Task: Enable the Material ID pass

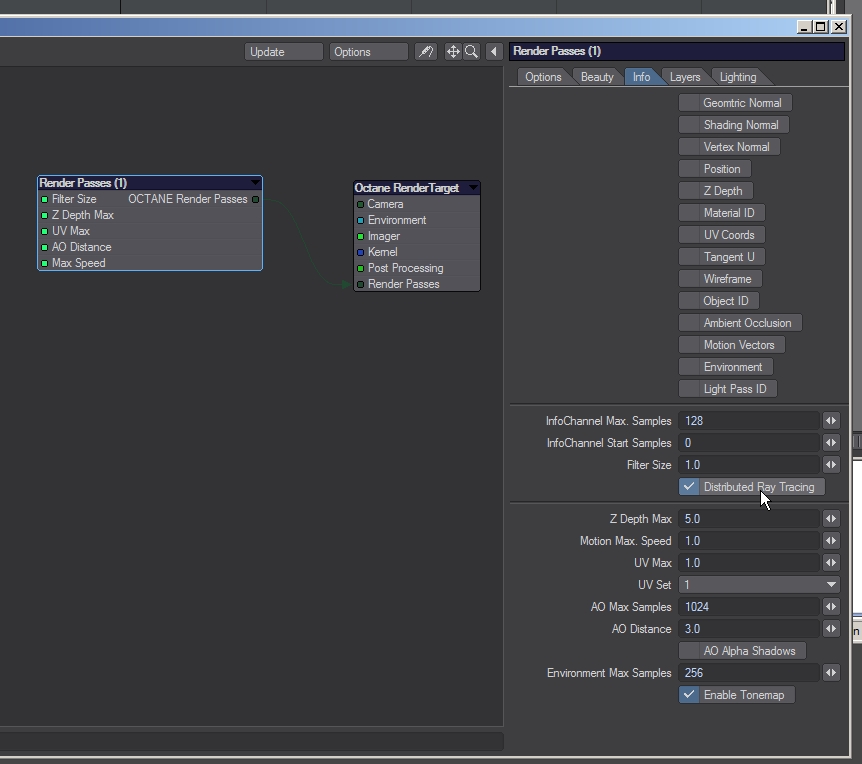Action: click(722, 213)
